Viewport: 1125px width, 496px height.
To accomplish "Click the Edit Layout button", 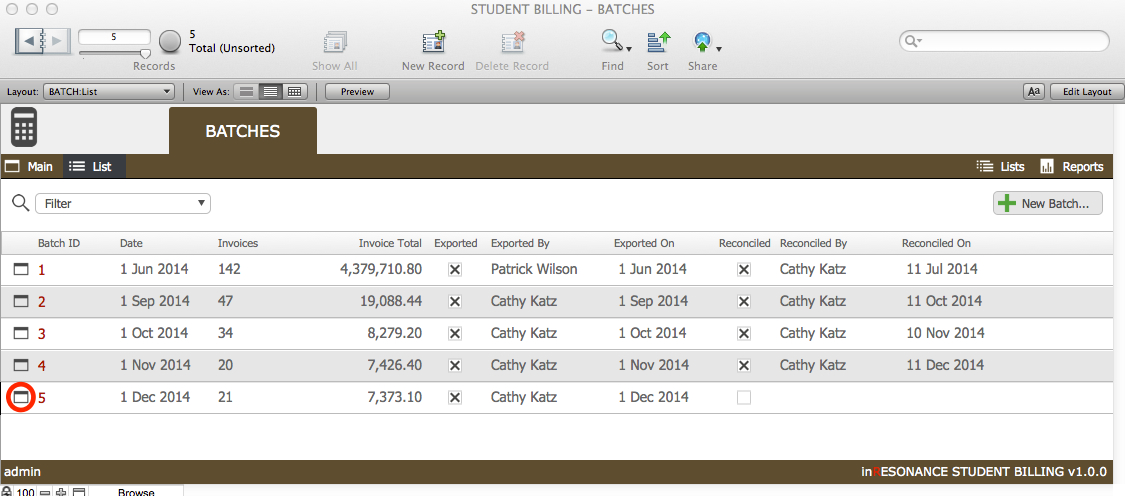I will [1087, 92].
